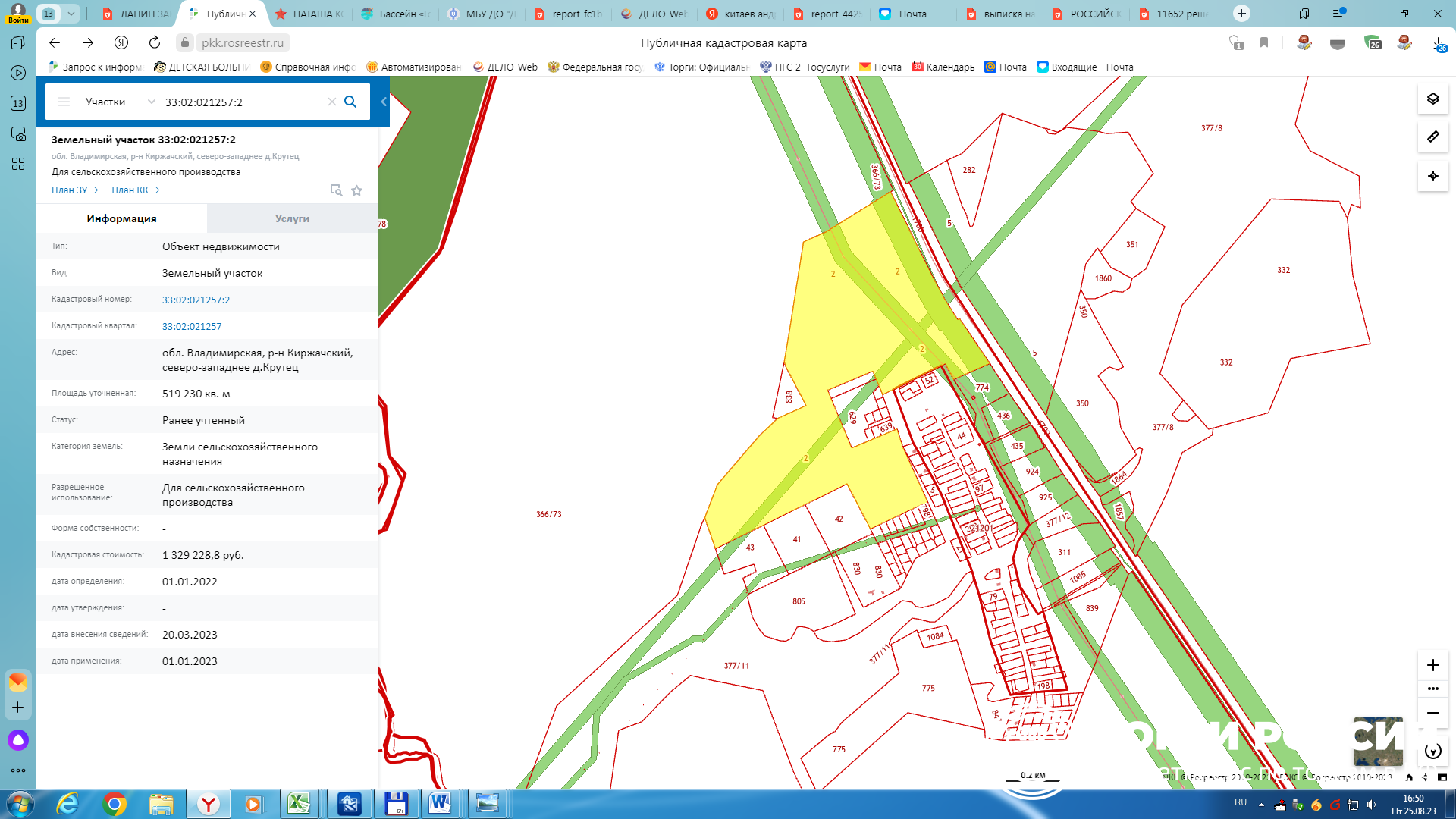The width and height of the screenshot is (1456, 819).
Task: Click the locate-me crosshair button
Action: pyautogui.click(x=1432, y=176)
